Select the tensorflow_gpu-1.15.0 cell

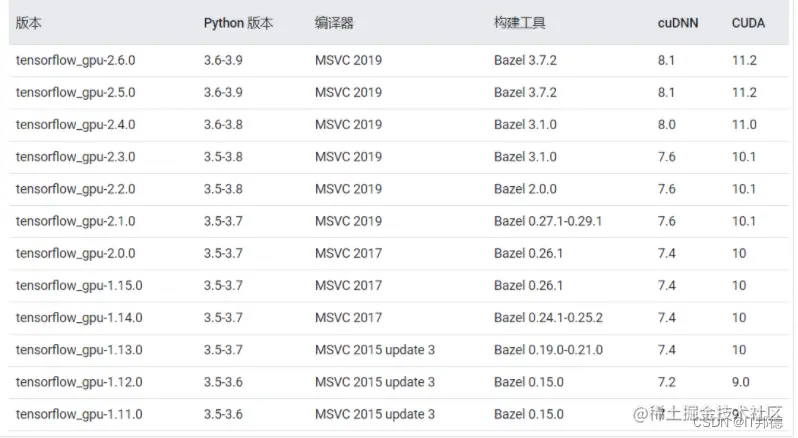(79, 285)
